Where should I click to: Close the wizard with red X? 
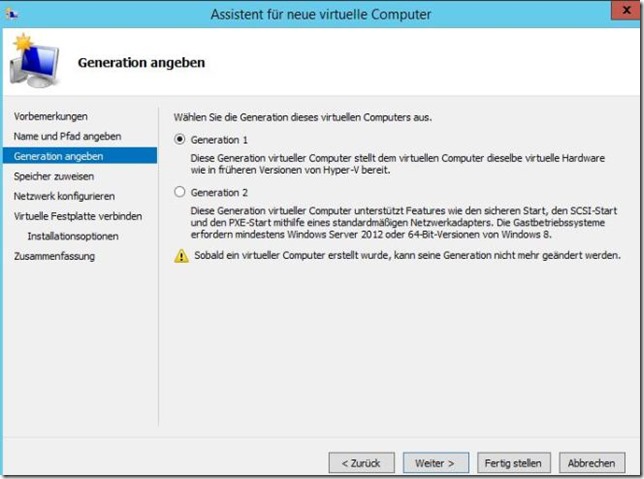(626, 10)
